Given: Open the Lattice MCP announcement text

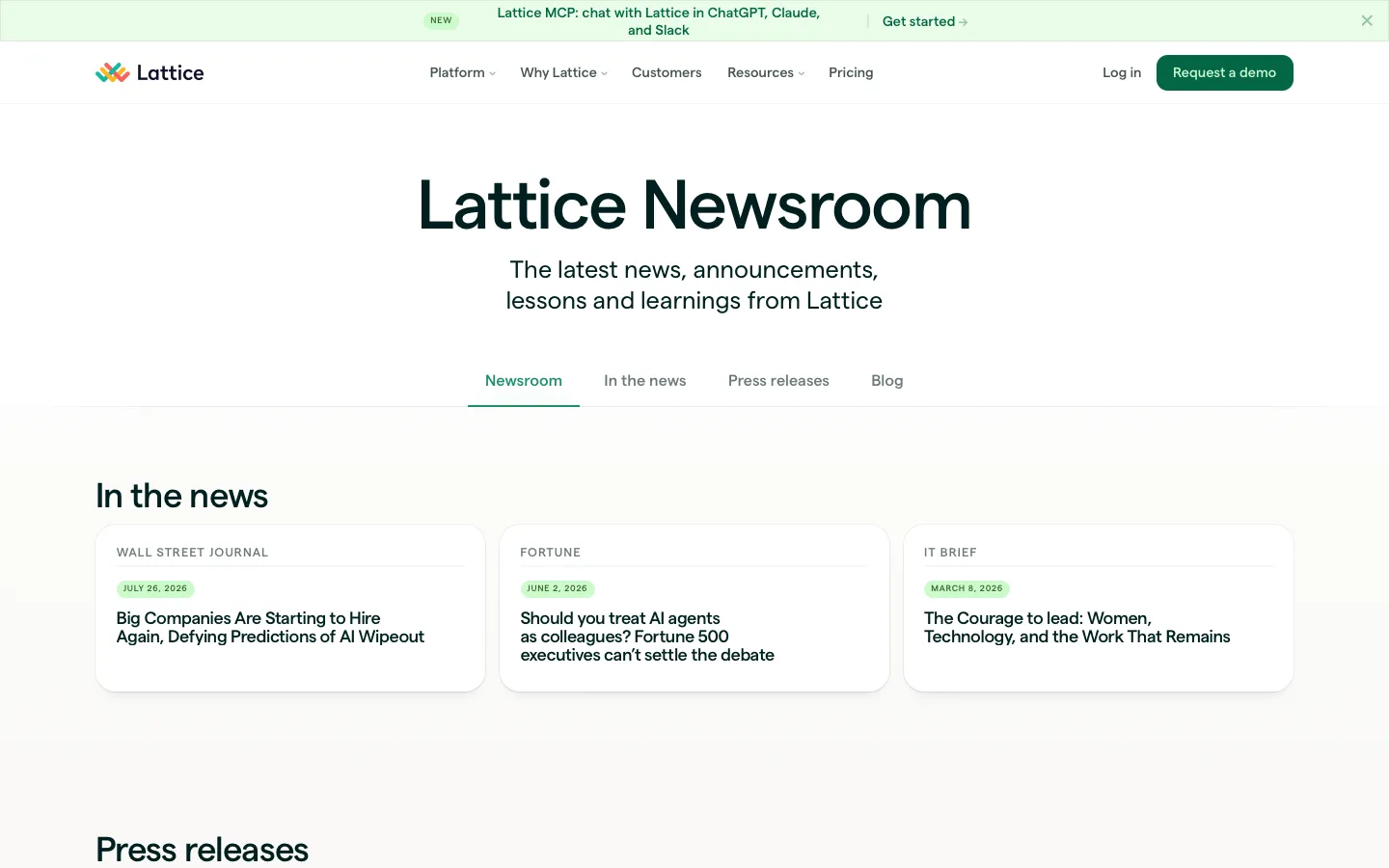Looking at the screenshot, I should [x=659, y=21].
